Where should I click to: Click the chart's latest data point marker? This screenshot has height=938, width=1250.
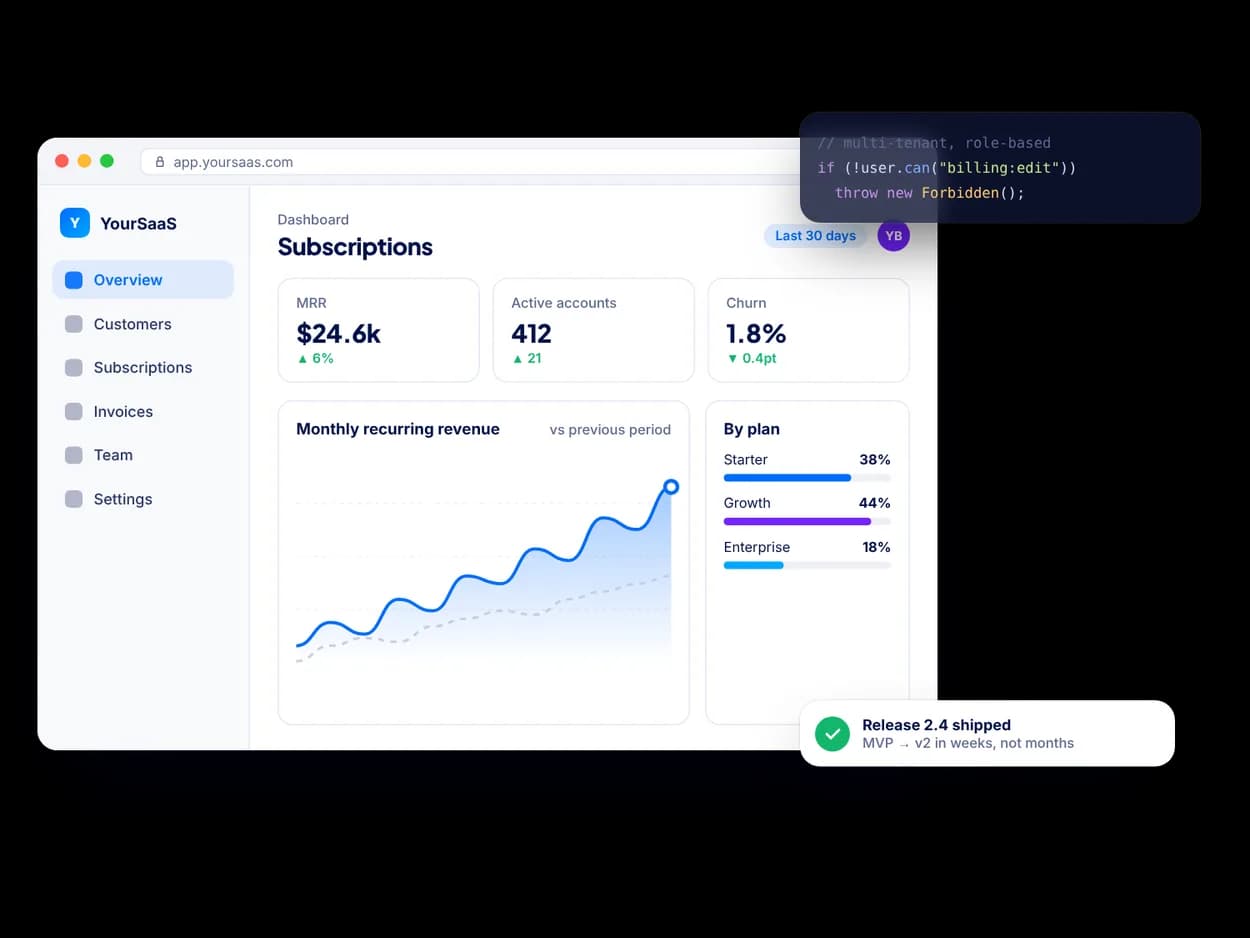671,487
